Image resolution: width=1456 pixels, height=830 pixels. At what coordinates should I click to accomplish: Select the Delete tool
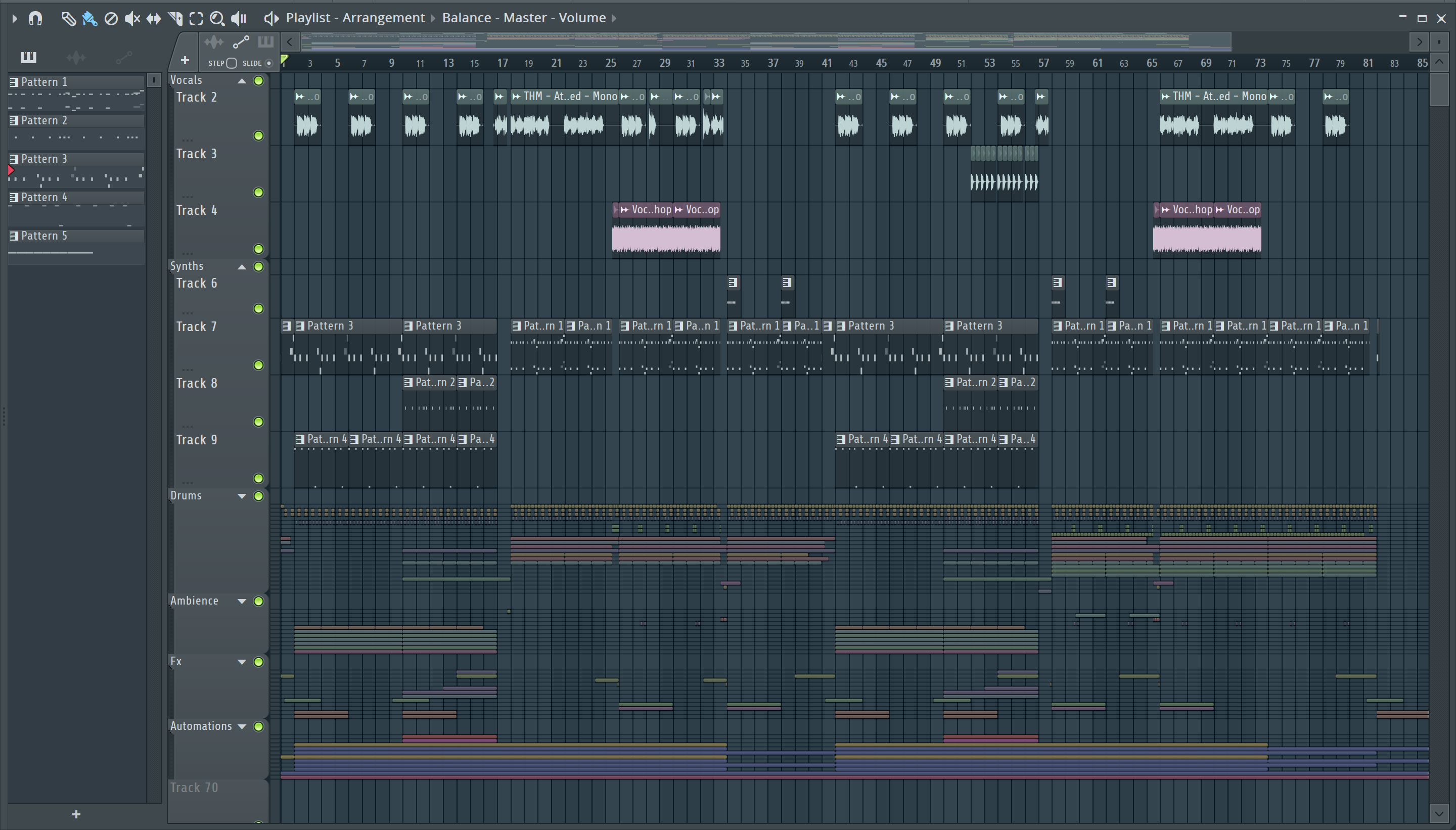(x=111, y=19)
